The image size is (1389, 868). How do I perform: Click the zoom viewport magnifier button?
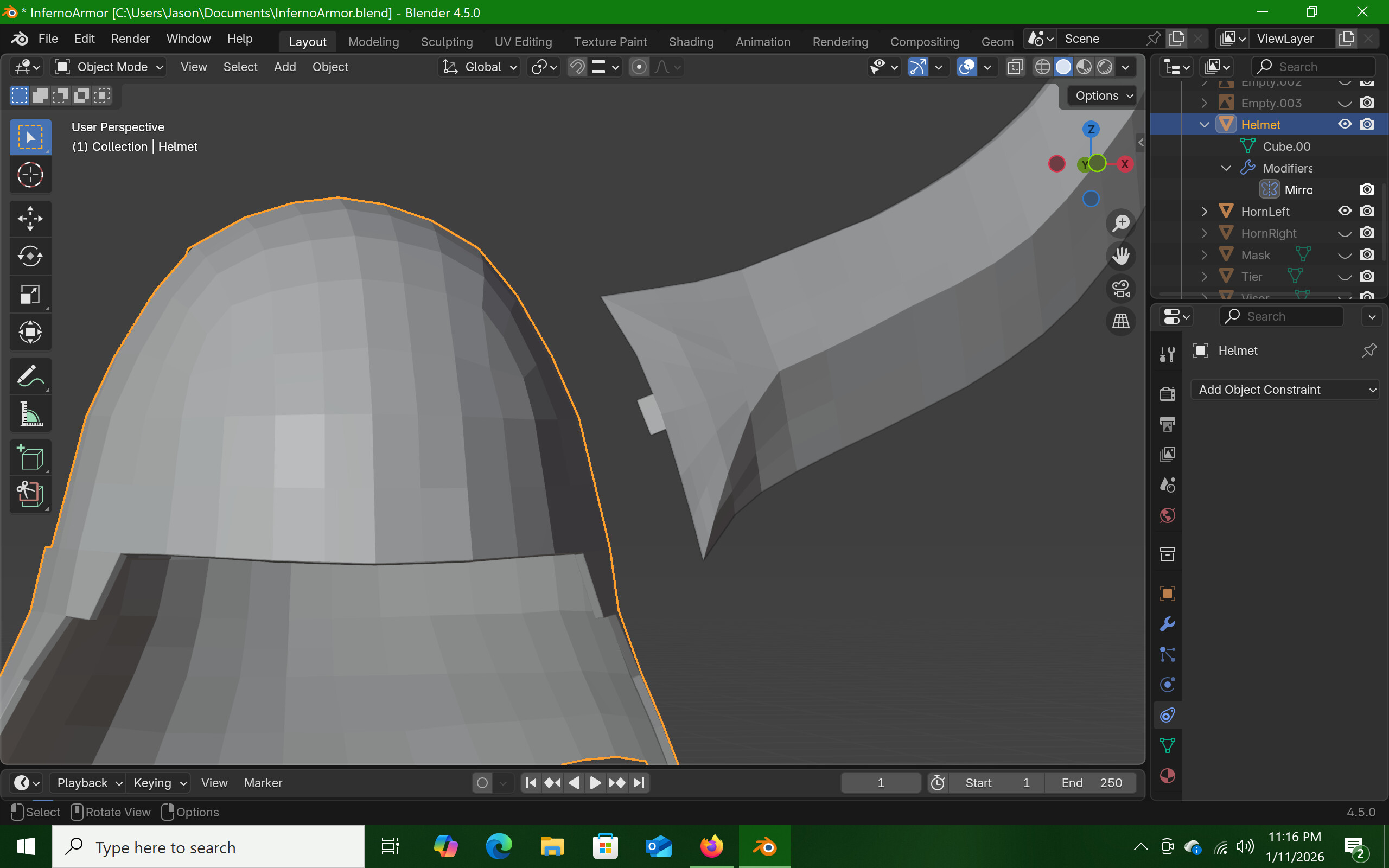[1120, 224]
